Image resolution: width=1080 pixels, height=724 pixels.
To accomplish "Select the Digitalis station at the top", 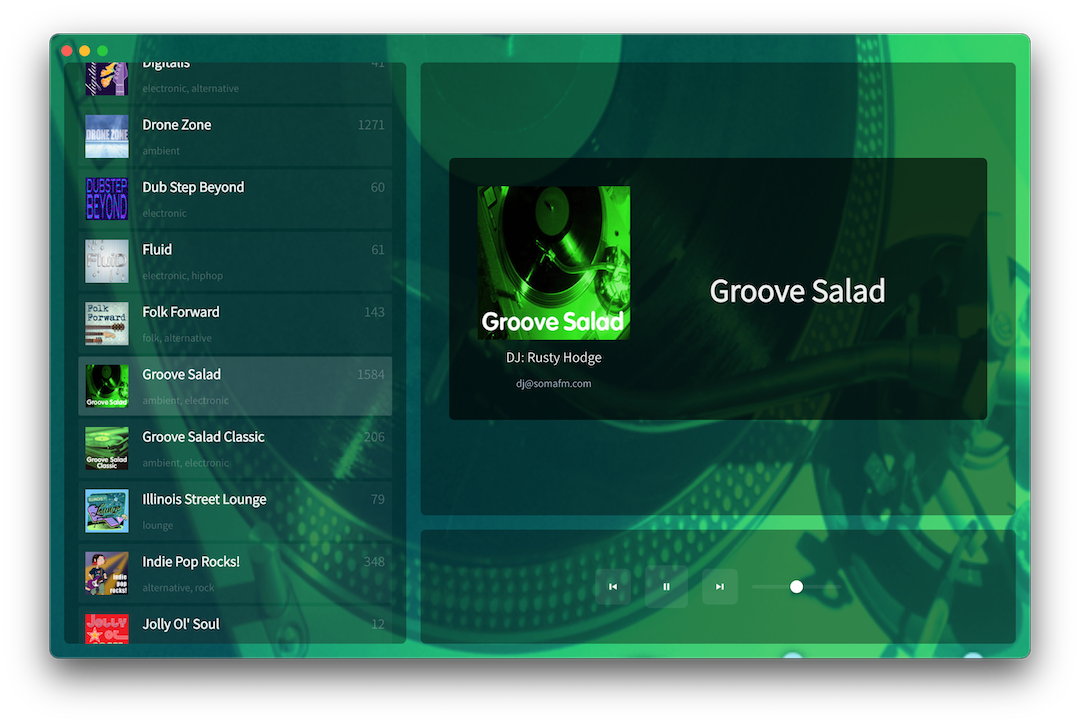I will tap(235, 75).
